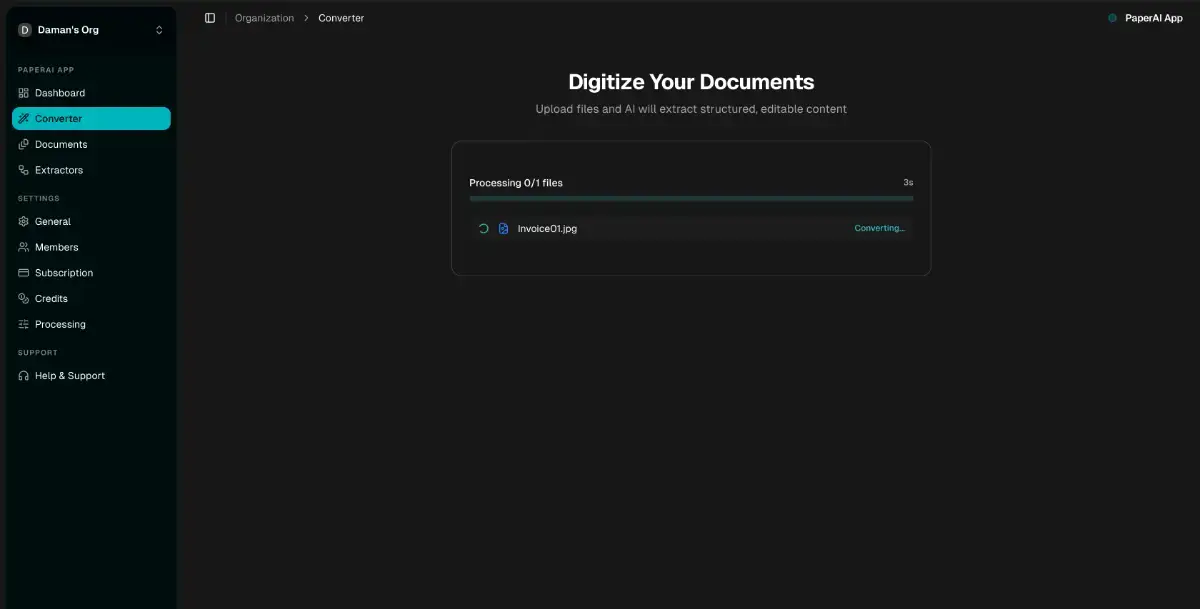The image size is (1200, 609).
Task: Open the Dashboard page
Action: [x=91, y=93]
